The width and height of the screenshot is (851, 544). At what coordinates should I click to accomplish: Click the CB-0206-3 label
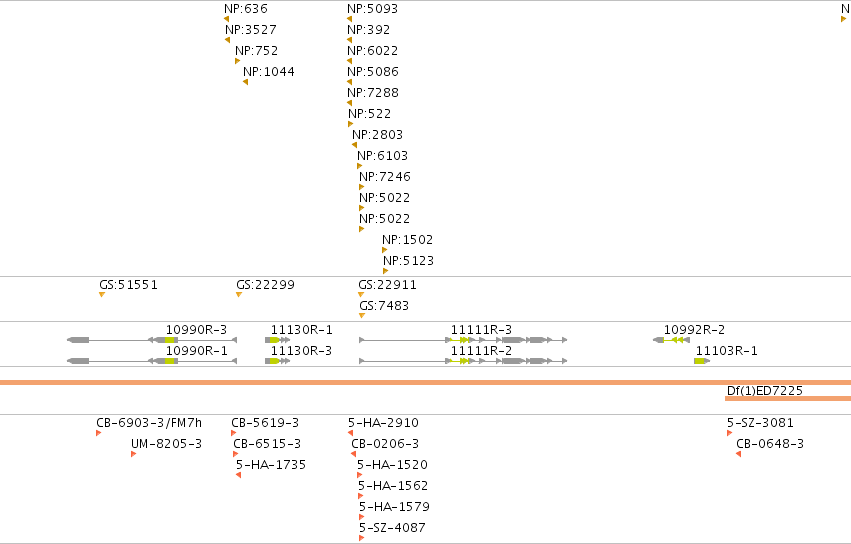click(x=385, y=444)
